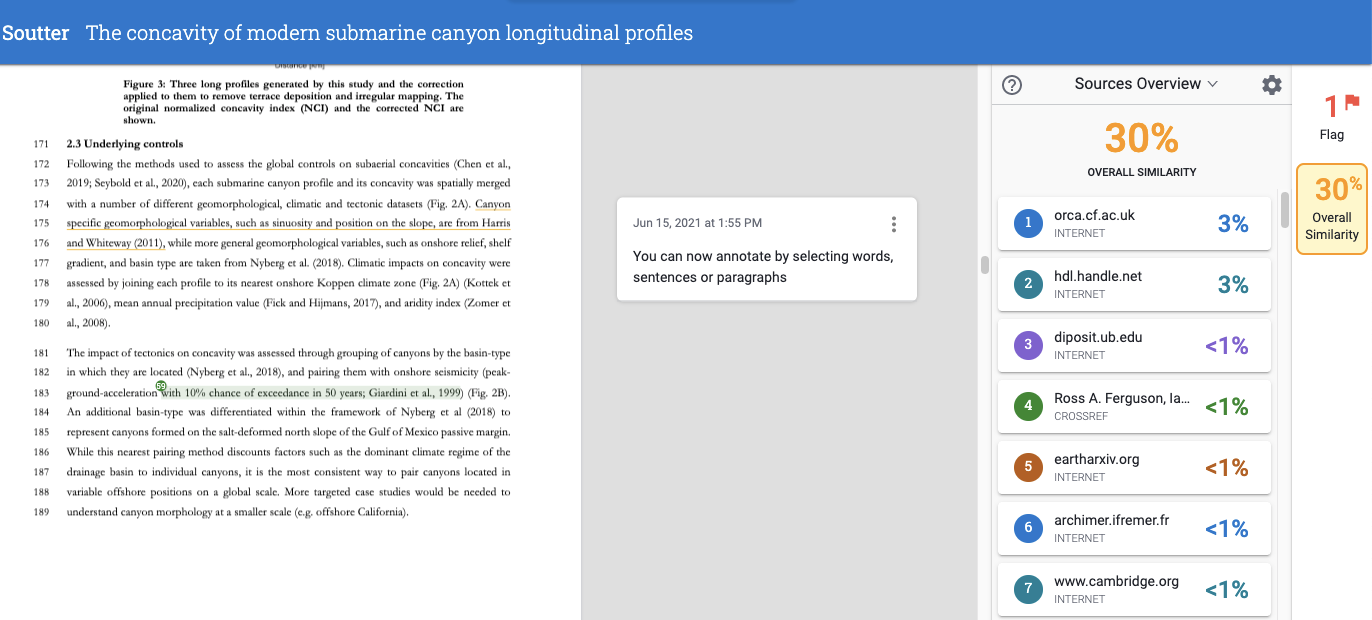1372x620 pixels.
Task: Click the orange badge 5 for eartharxiv.org
Action: tap(1027, 467)
